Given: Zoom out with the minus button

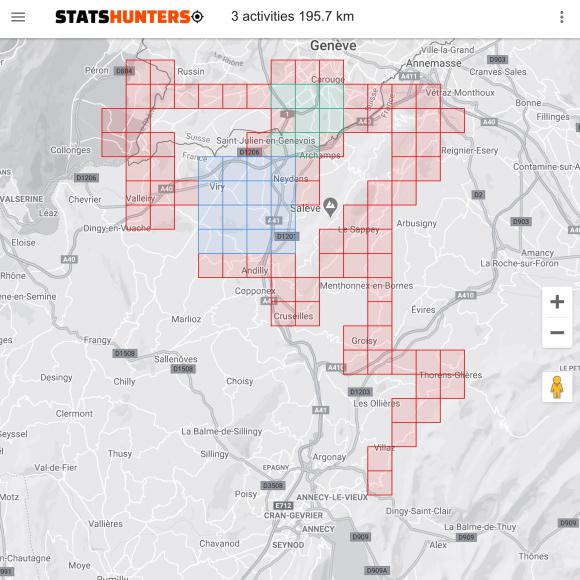Looking at the screenshot, I should (x=557, y=333).
